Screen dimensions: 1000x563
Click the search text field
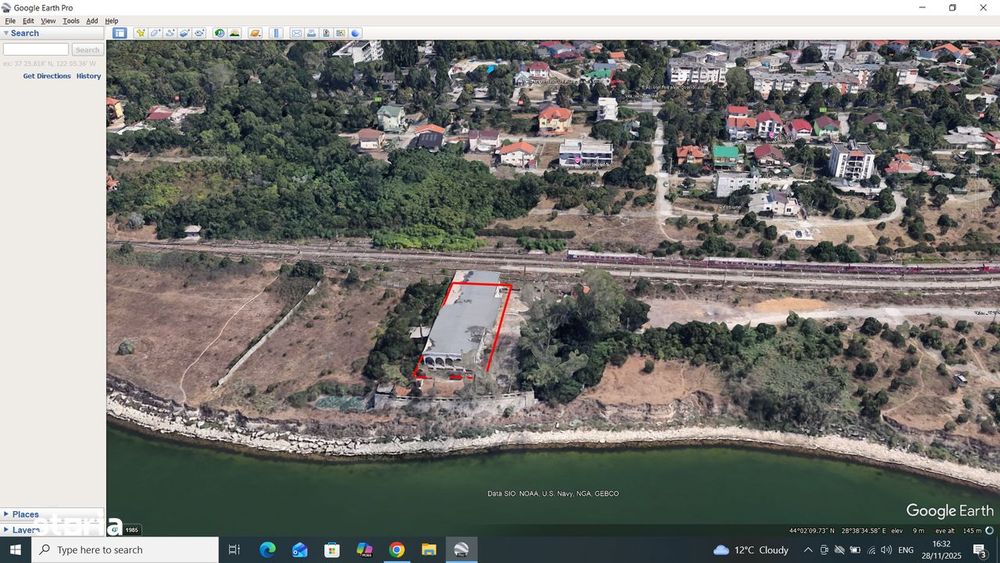click(36, 49)
